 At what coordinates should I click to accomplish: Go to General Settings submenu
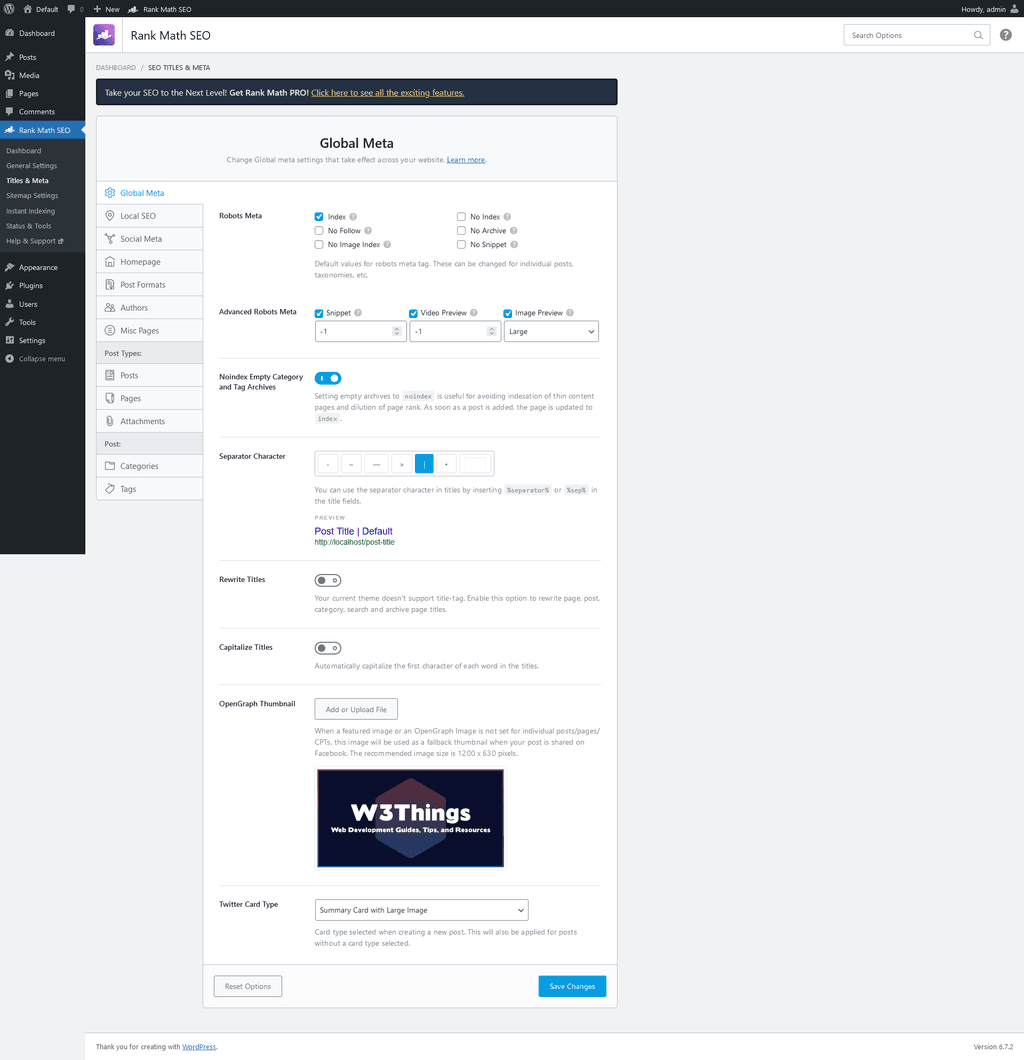pyautogui.click(x=32, y=166)
